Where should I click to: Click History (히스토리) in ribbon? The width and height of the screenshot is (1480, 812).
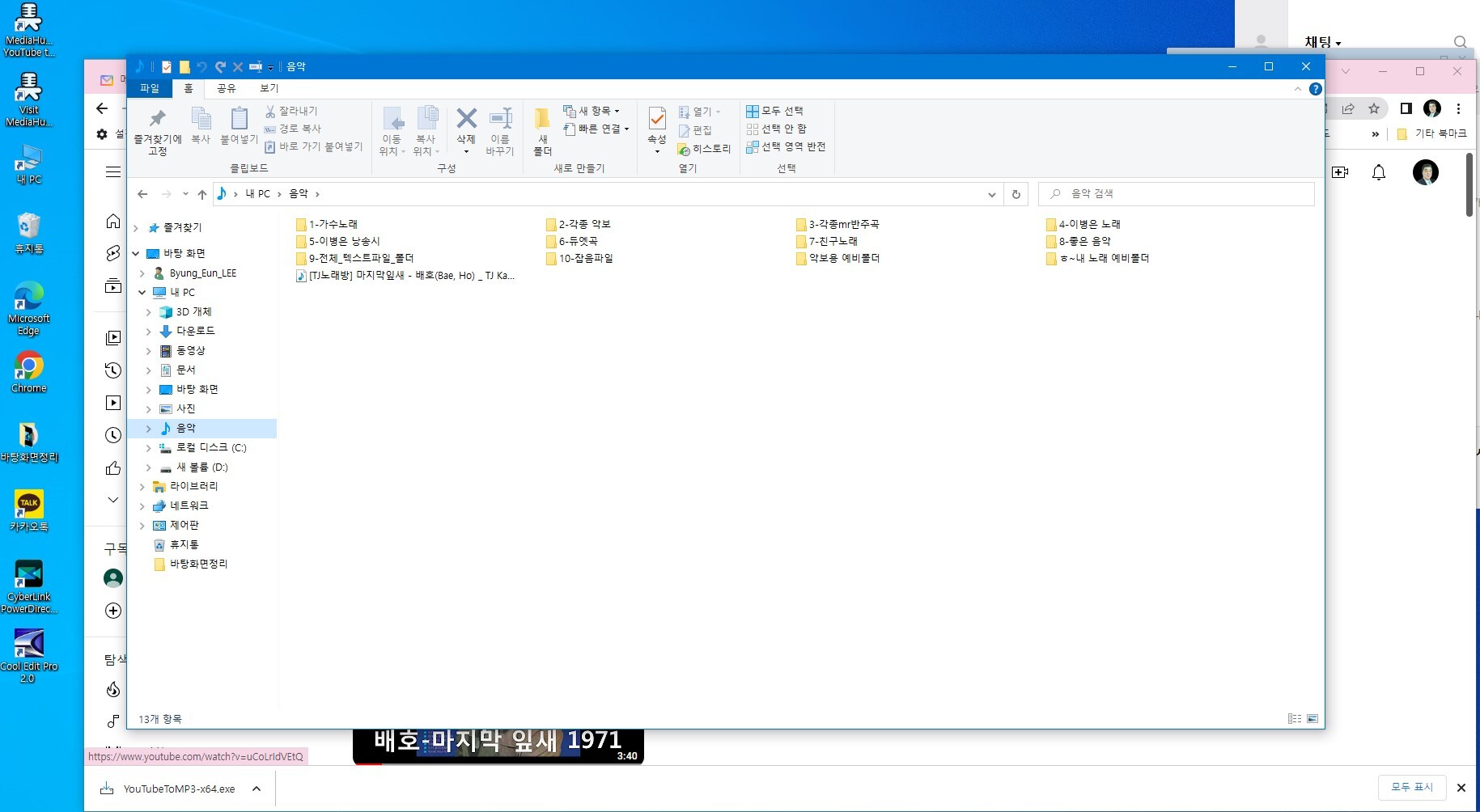(x=704, y=149)
